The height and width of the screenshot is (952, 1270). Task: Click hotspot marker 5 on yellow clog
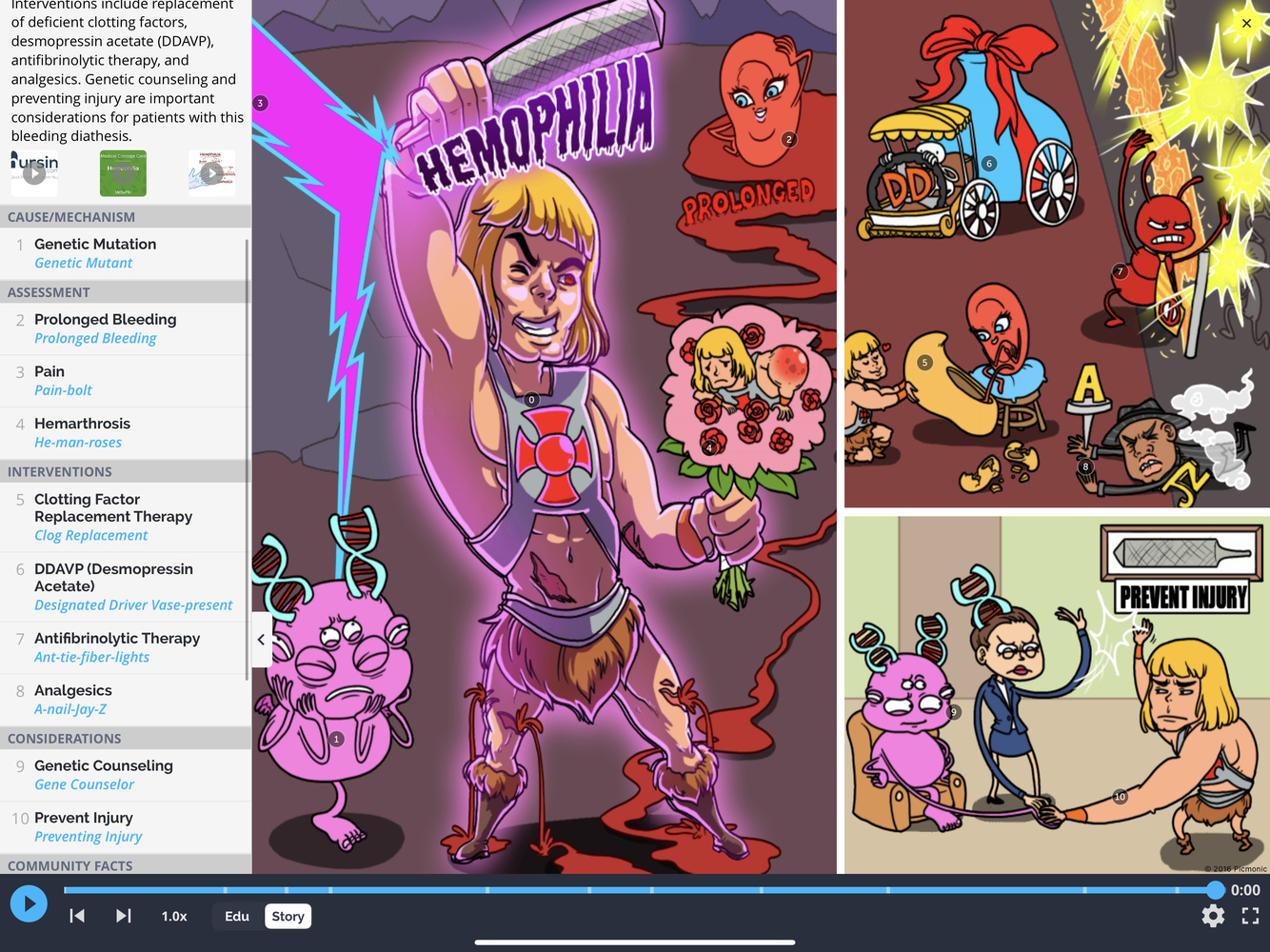tap(923, 363)
